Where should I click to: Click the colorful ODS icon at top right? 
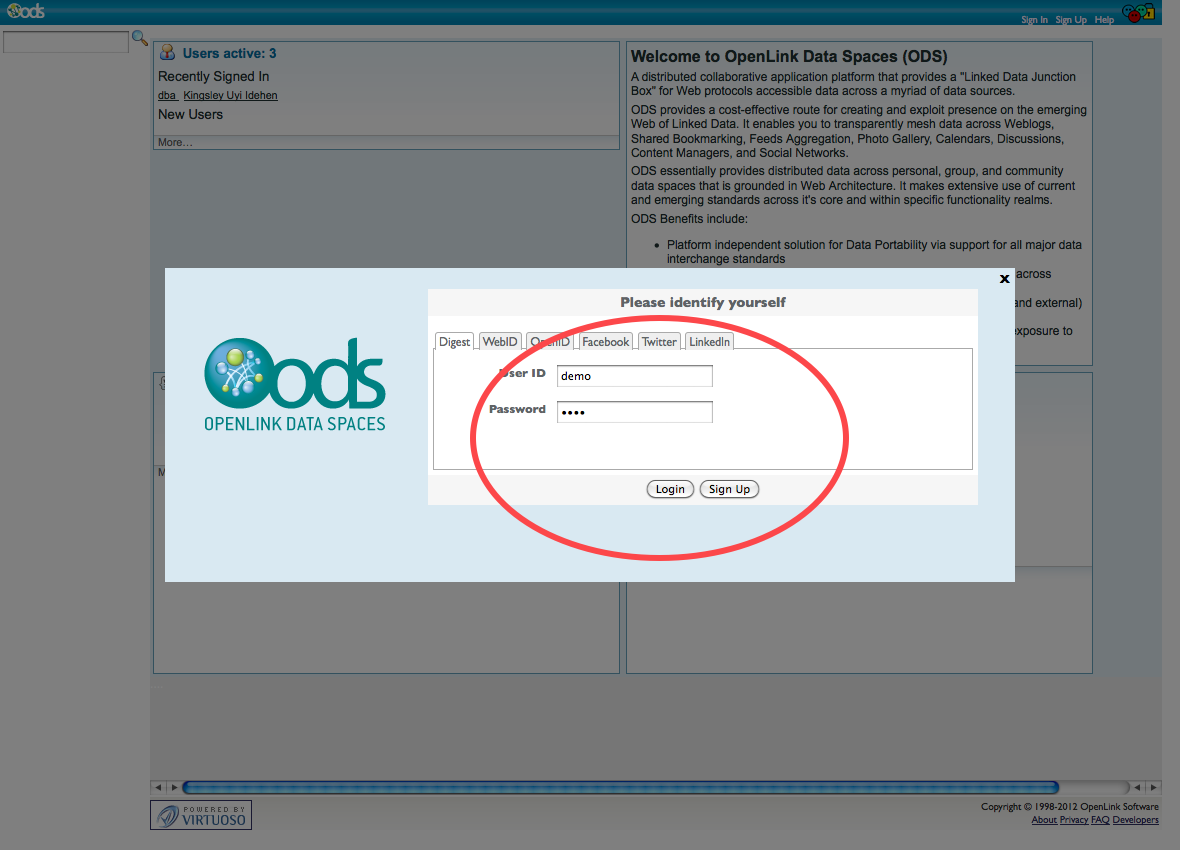pyautogui.click(x=1138, y=14)
